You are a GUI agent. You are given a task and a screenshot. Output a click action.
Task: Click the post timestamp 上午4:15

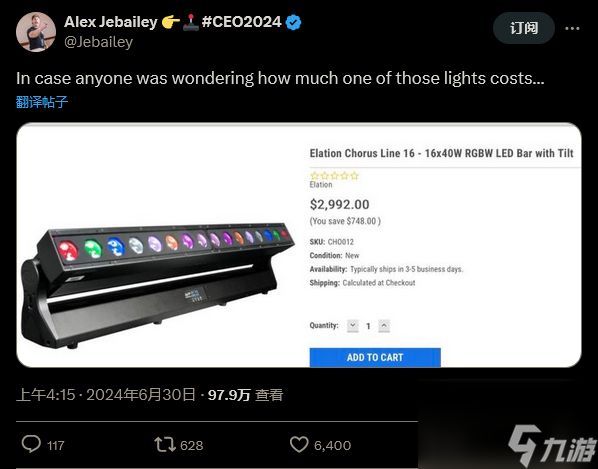[45, 395]
